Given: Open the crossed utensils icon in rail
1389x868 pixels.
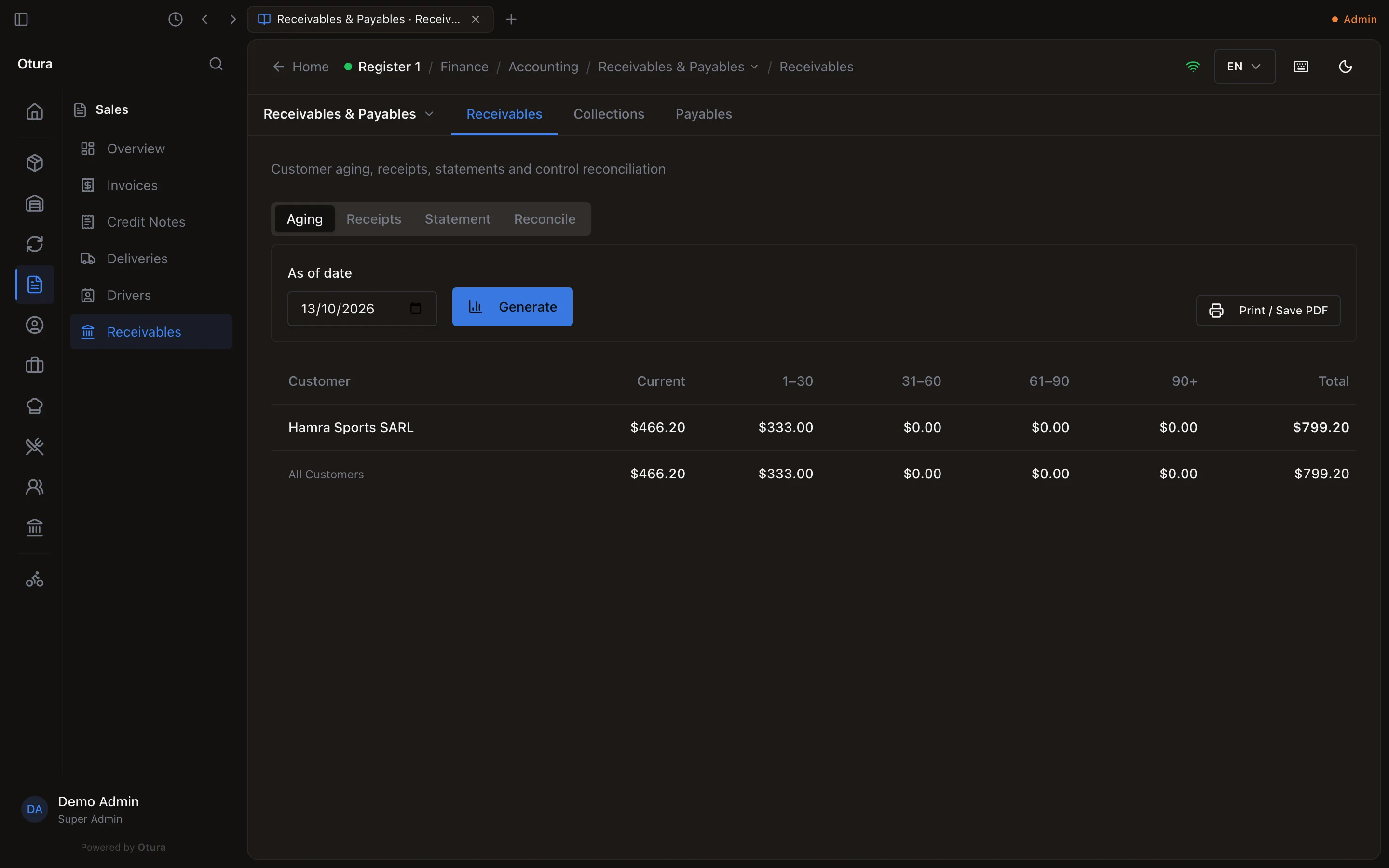Looking at the screenshot, I should click(x=34, y=447).
